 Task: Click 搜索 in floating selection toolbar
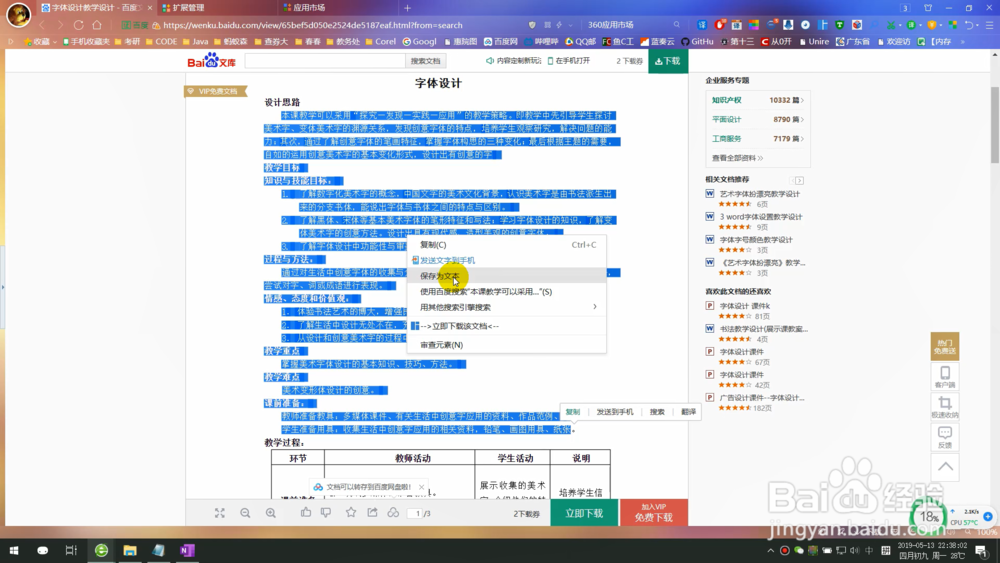pyautogui.click(x=657, y=412)
